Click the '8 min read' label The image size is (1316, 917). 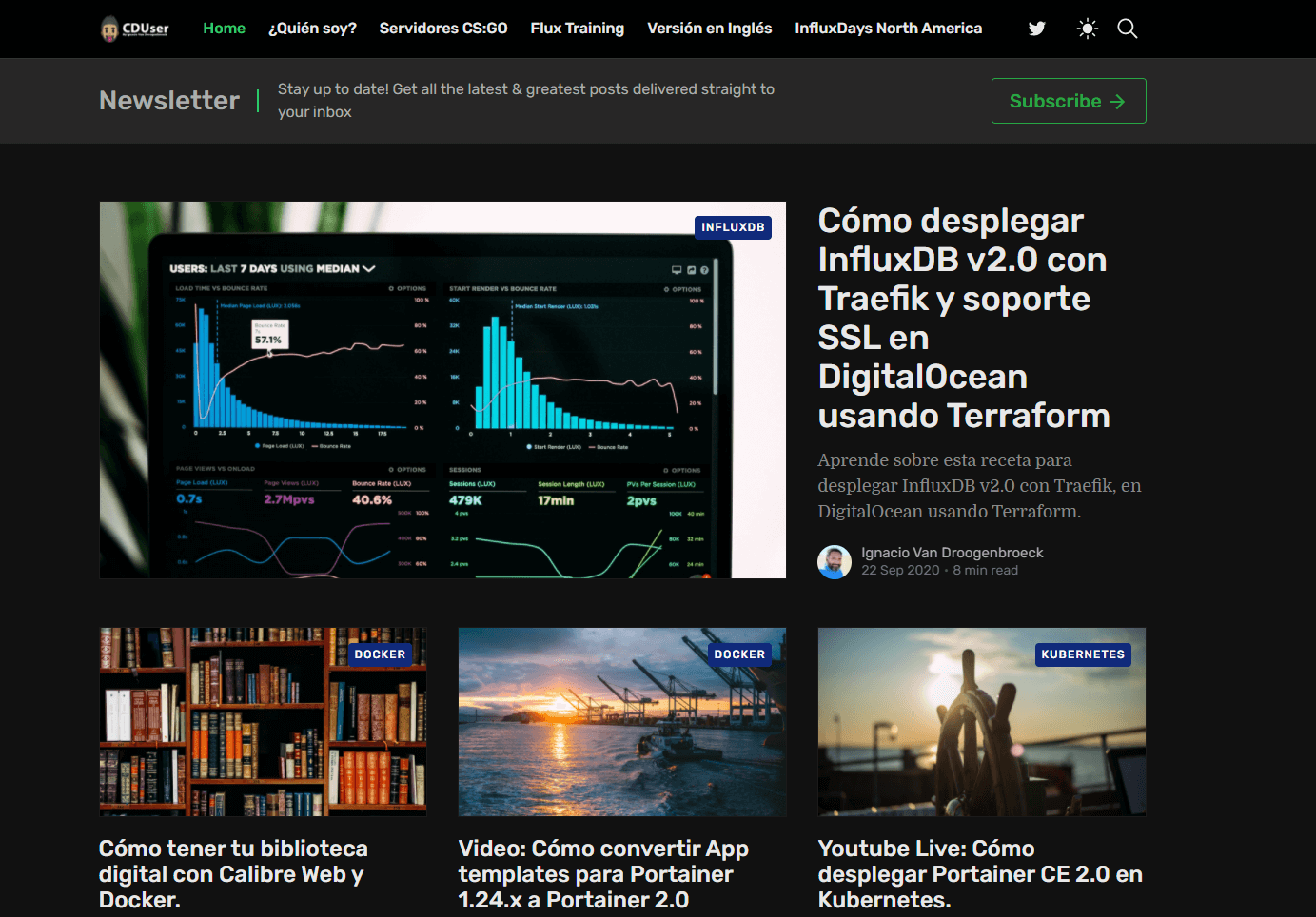(986, 570)
